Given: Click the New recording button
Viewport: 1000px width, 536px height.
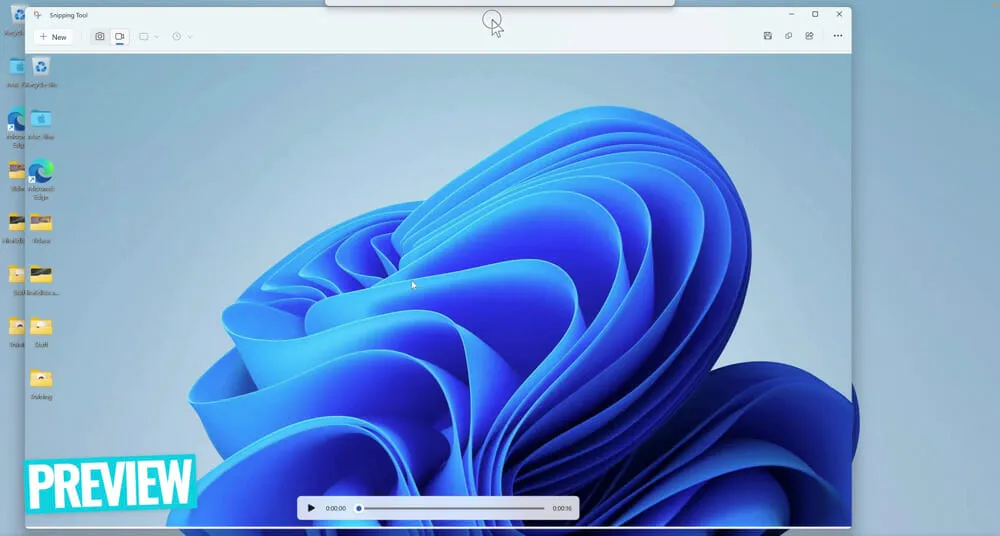Looking at the screenshot, I should 53,37.
